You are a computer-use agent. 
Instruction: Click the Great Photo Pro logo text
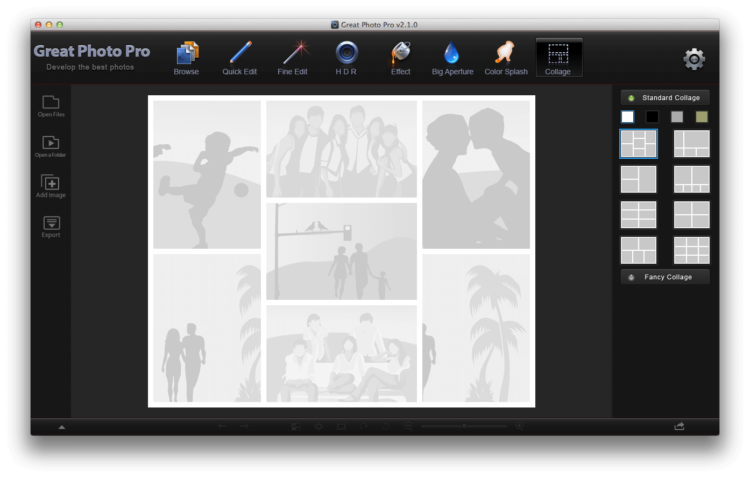[92, 51]
